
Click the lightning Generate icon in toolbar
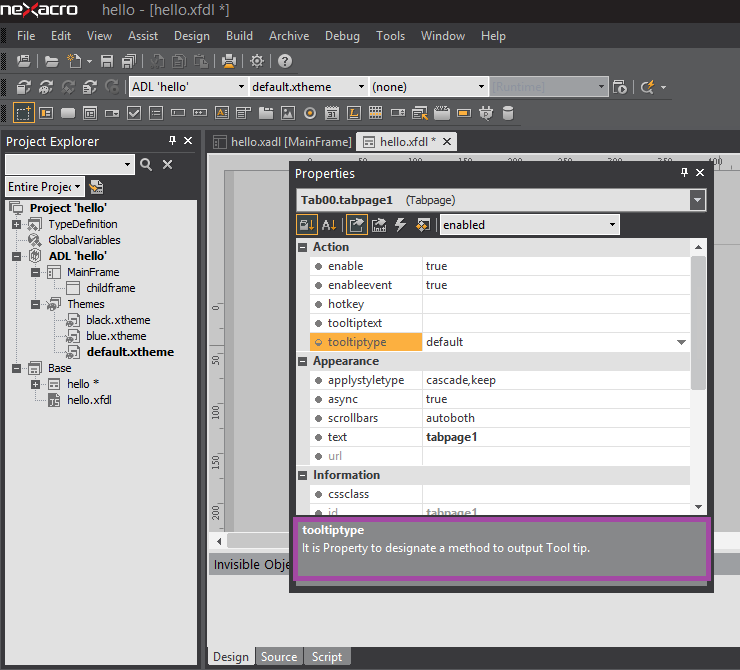[648, 87]
